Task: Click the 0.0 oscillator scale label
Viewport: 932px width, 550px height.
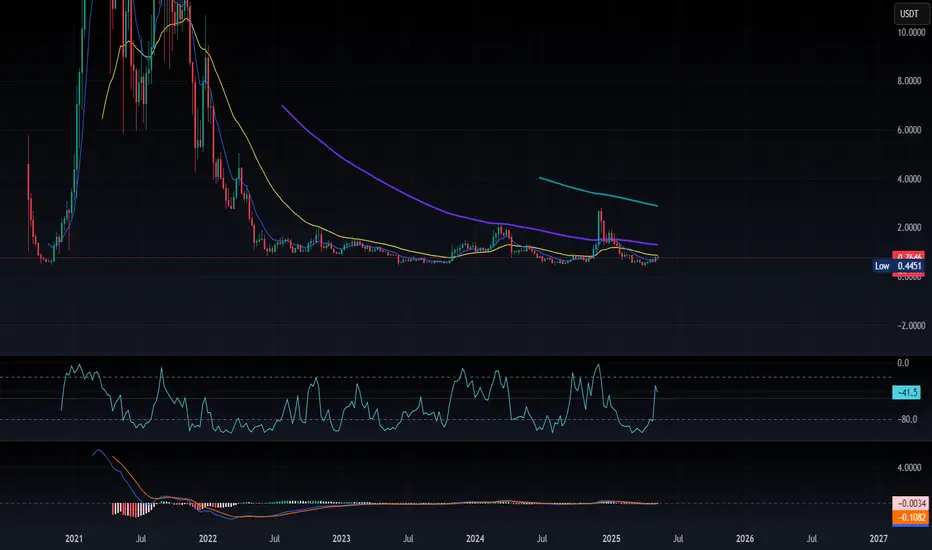Action: coord(903,363)
